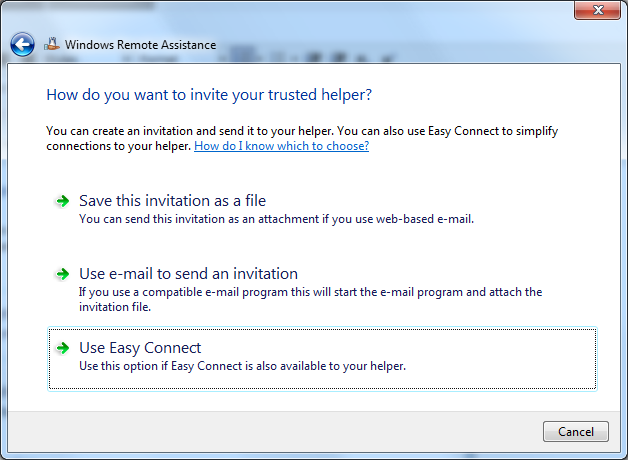Click the 'invite your trusted helper' heading
This screenshot has width=628, height=460.
click(x=209, y=95)
